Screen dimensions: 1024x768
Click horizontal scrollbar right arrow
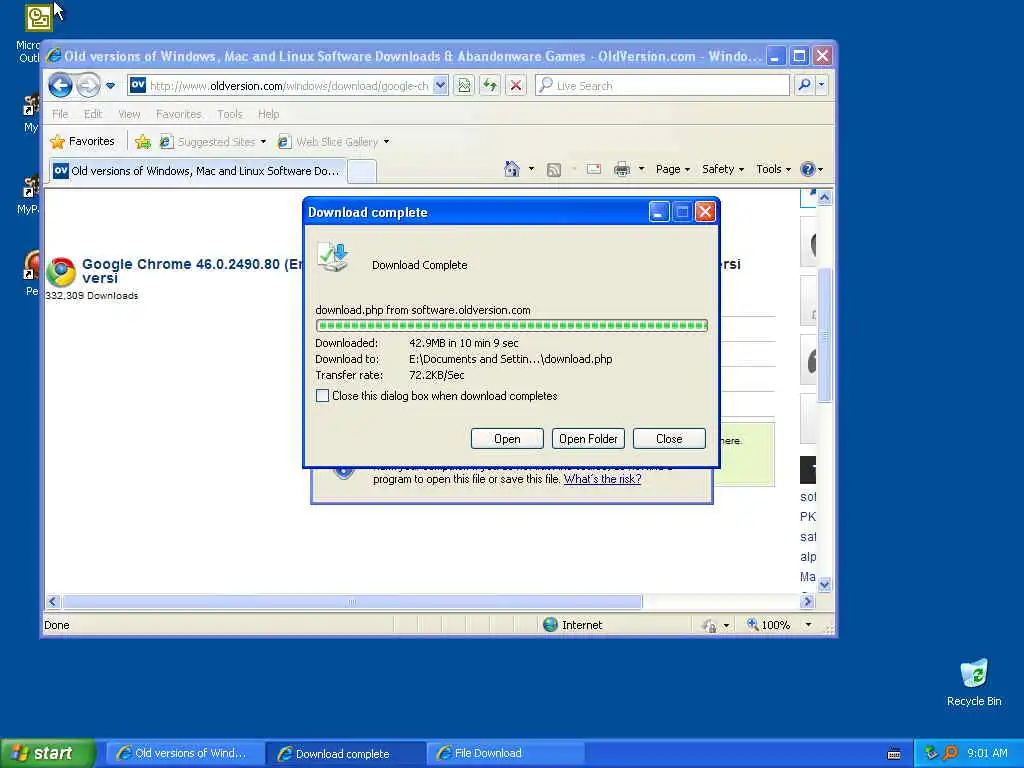coord(808,601)
